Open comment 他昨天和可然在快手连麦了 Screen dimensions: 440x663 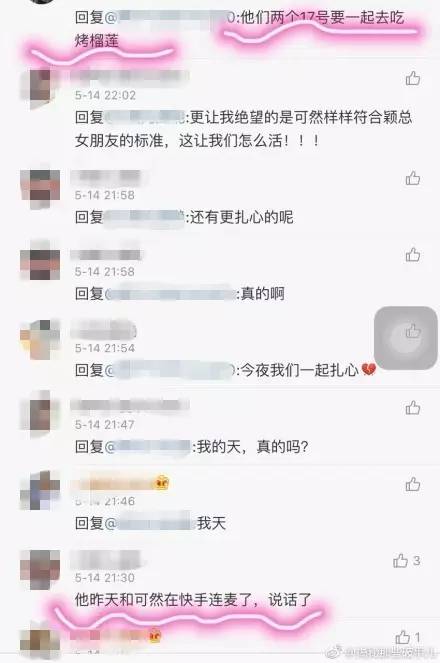pos(193,600)
